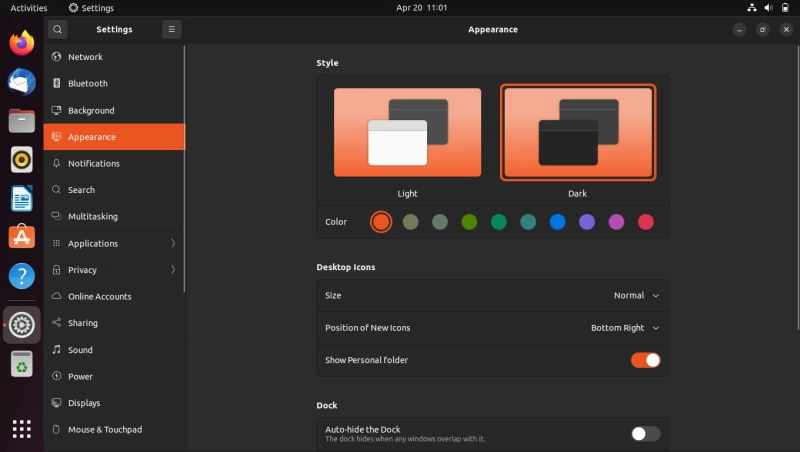Pick the blue accent color

(x=557, y=222)
